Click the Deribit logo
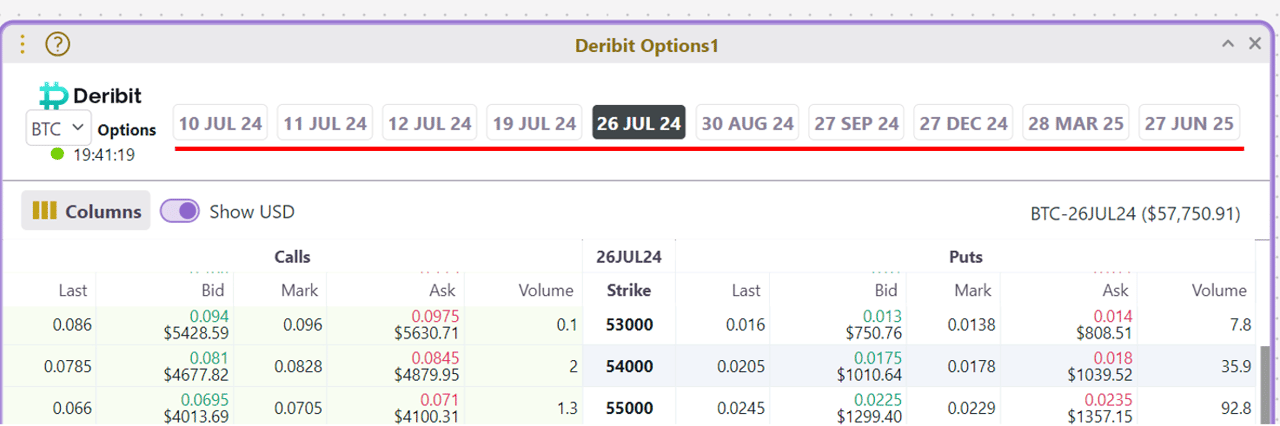Image resolution: width=1280 pixels, height=426 pixels. tap(90, 96)
